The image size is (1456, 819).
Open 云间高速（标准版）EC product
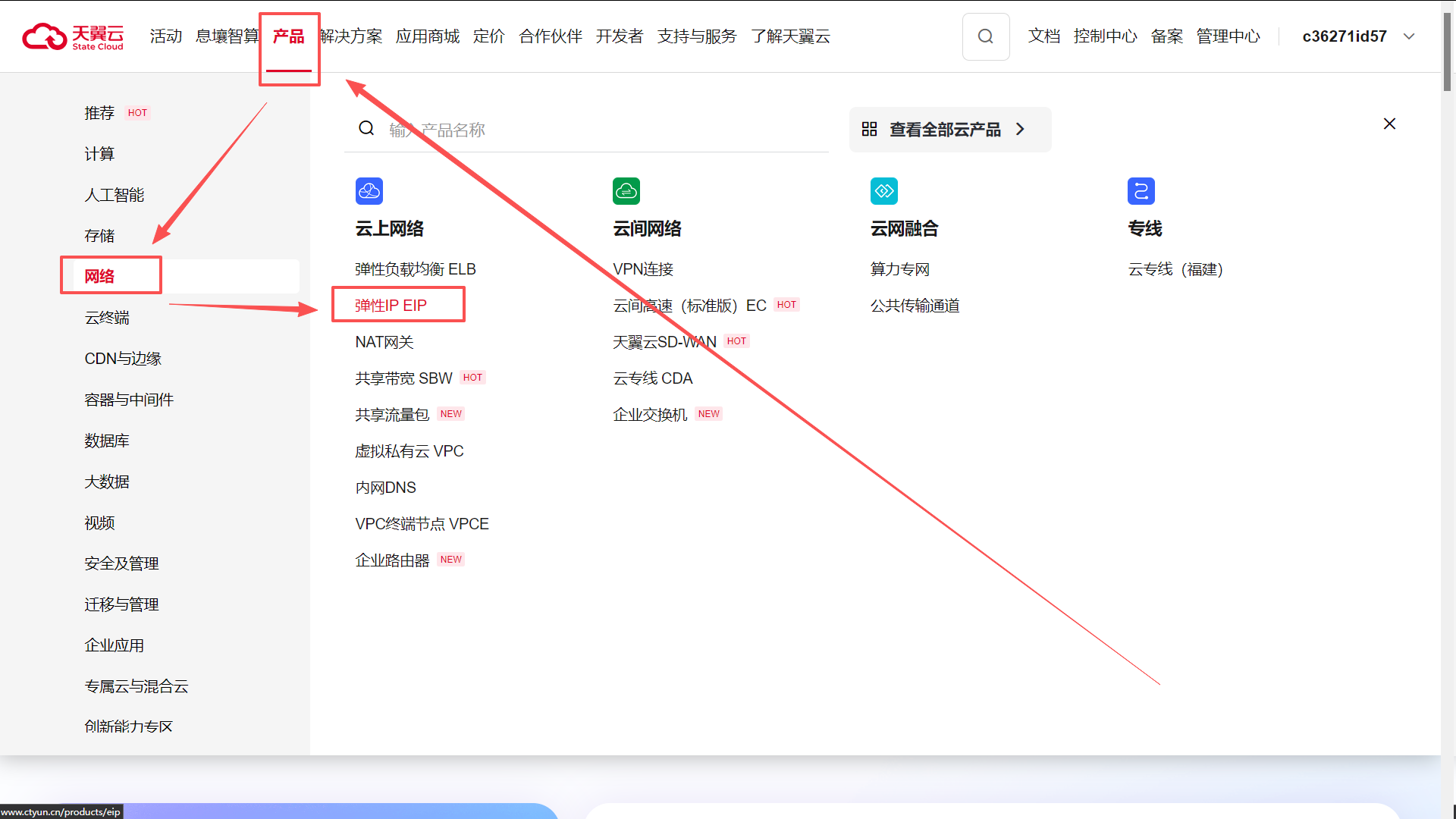[x=689, y=306]
